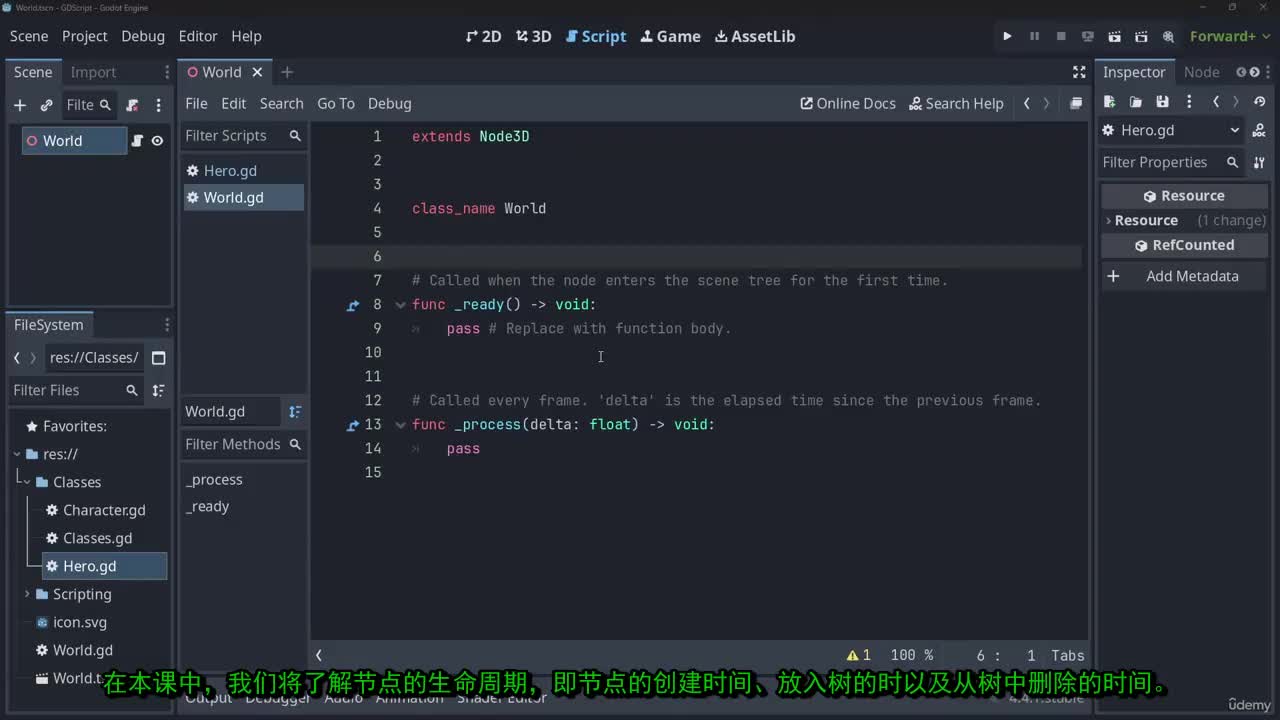The height and width of the screenshot is (720, 1280).
Task: Open Online Docs
Action: pos(848,103)
